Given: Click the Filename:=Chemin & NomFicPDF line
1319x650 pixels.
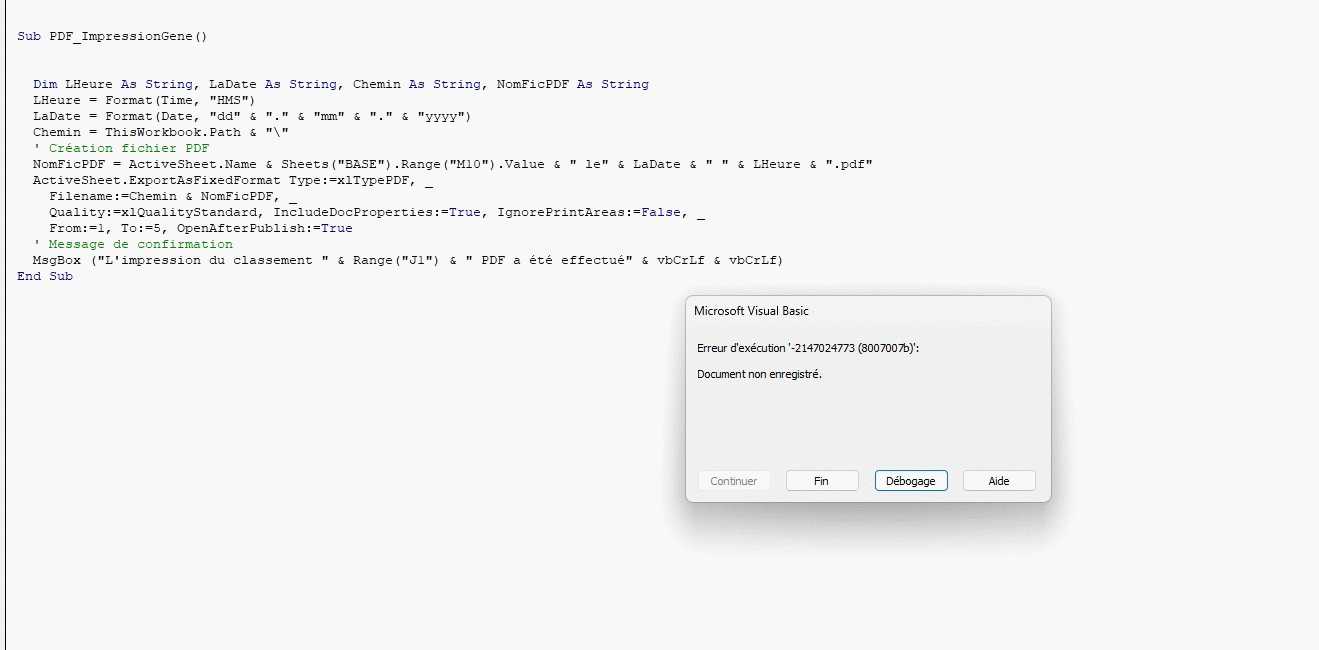Looking at the screenshot, I should [x=171, y=197].
